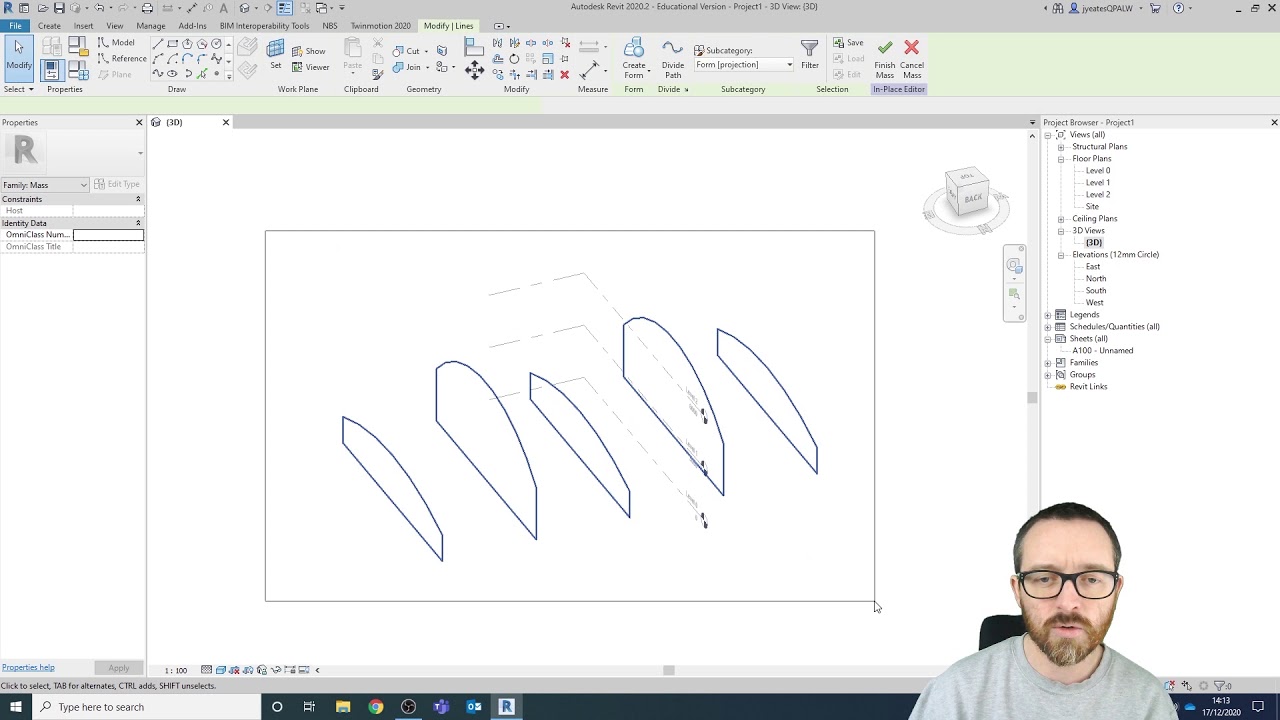Open the Insert ribbon tab
Image resolution: width=1280 pixels, height=720 pixels.
tap(83, 26)
